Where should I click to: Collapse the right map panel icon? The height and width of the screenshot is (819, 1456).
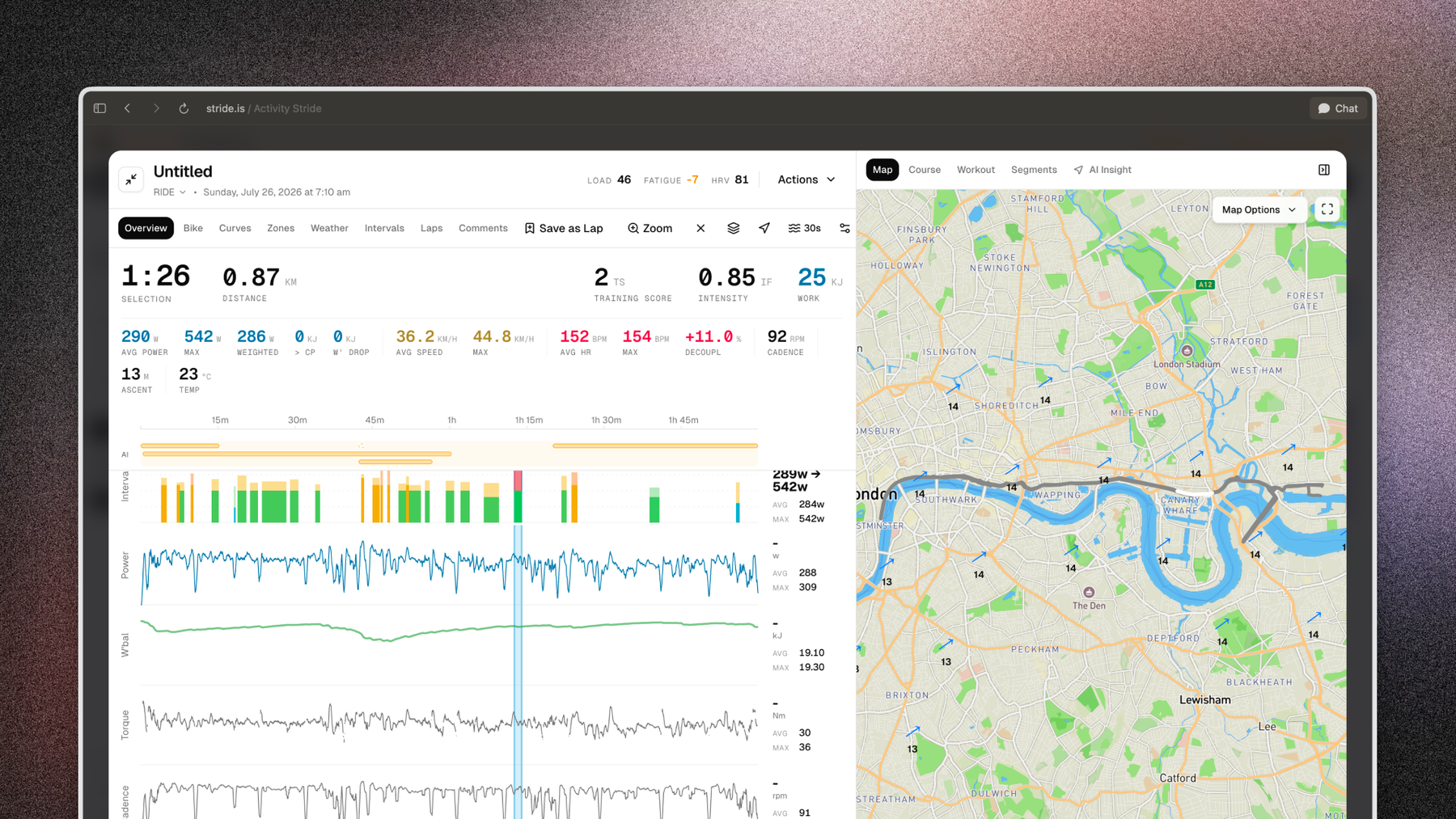(1324, 170)
